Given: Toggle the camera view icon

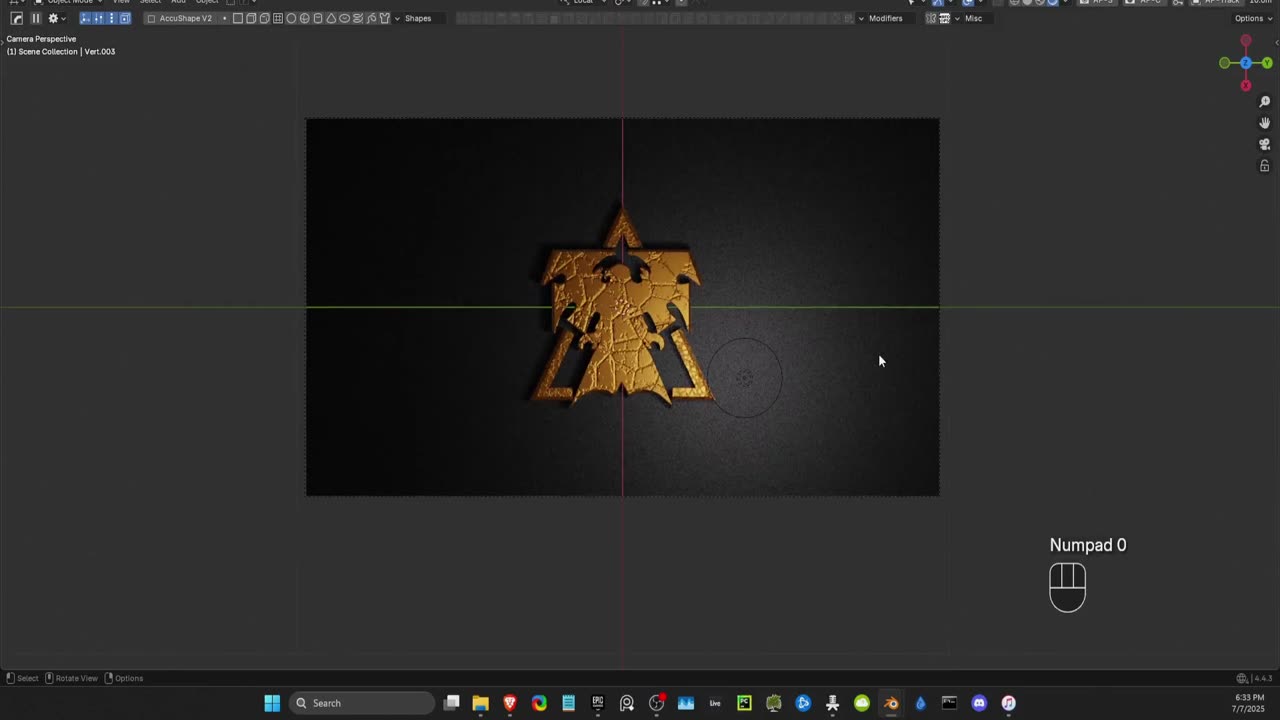Looking at the screenshot, I should coord(1264,144).
